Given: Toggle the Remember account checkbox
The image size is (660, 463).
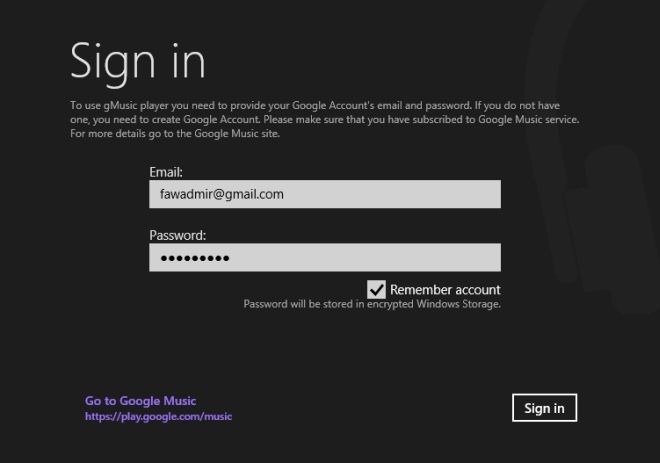Looking at the screenshot, I should point(377,290).
